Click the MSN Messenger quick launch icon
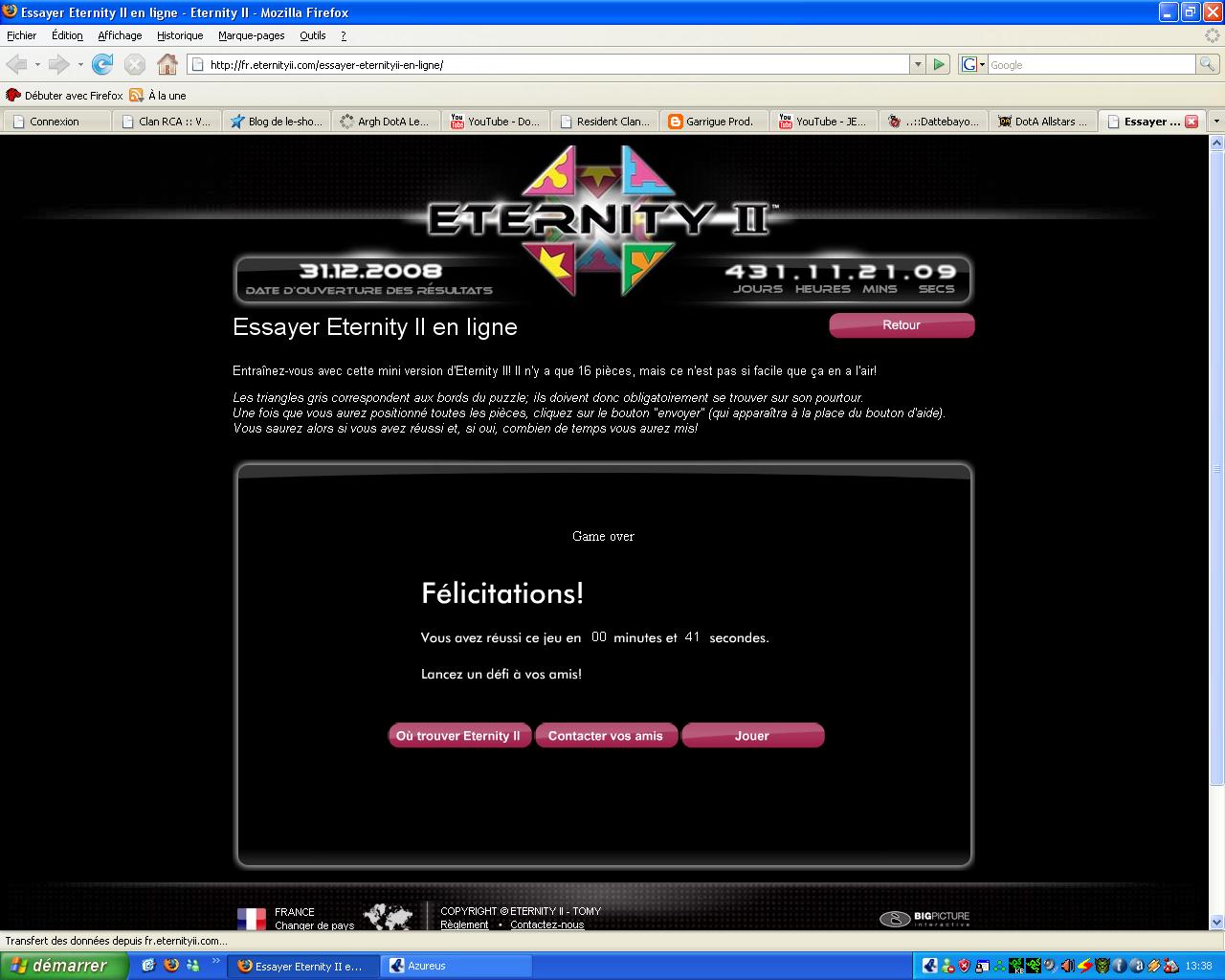The height and width of the screenshot is (980, 1225). pyautogui.click(x=193, y=966)
